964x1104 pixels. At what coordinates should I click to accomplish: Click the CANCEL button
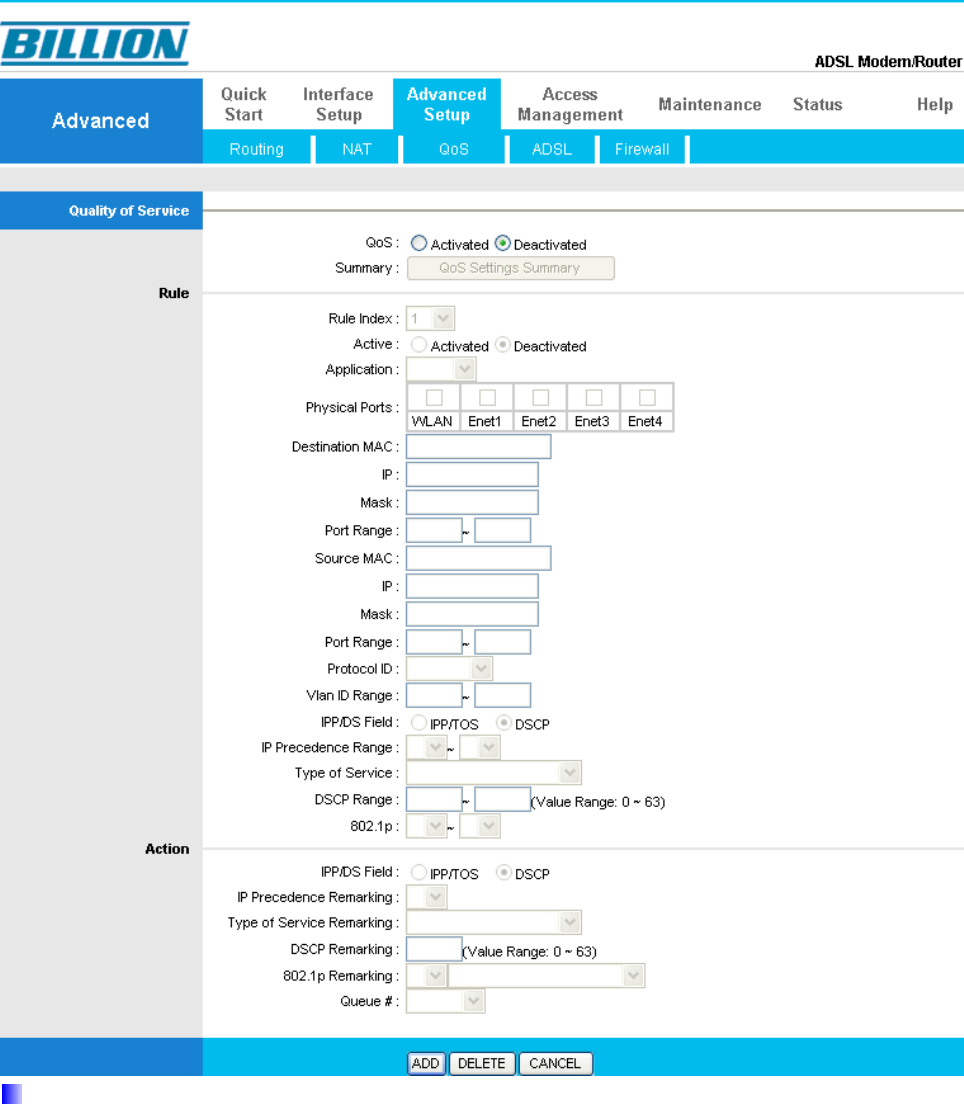pyautogui.click(x=556, y=1063)
